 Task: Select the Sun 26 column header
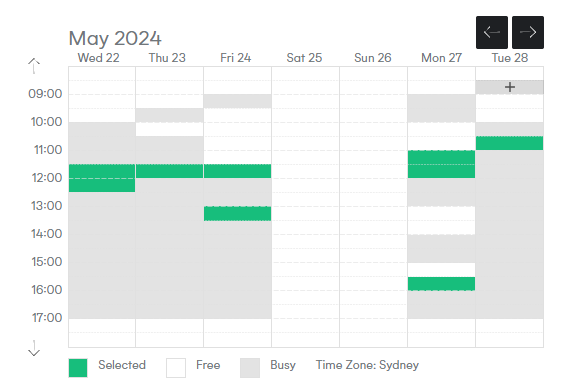tap(373, 58)
